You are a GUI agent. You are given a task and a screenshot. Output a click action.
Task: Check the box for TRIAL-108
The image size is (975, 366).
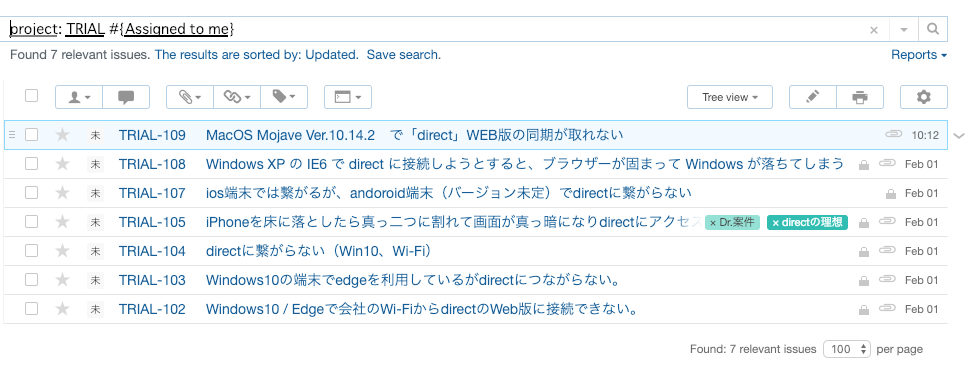coord(31,163)
